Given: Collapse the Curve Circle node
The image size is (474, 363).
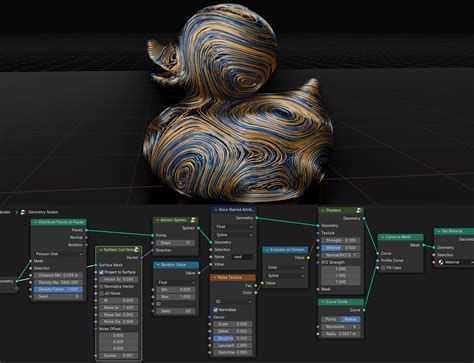Looking at the screenshot, I should coord(323,302).
